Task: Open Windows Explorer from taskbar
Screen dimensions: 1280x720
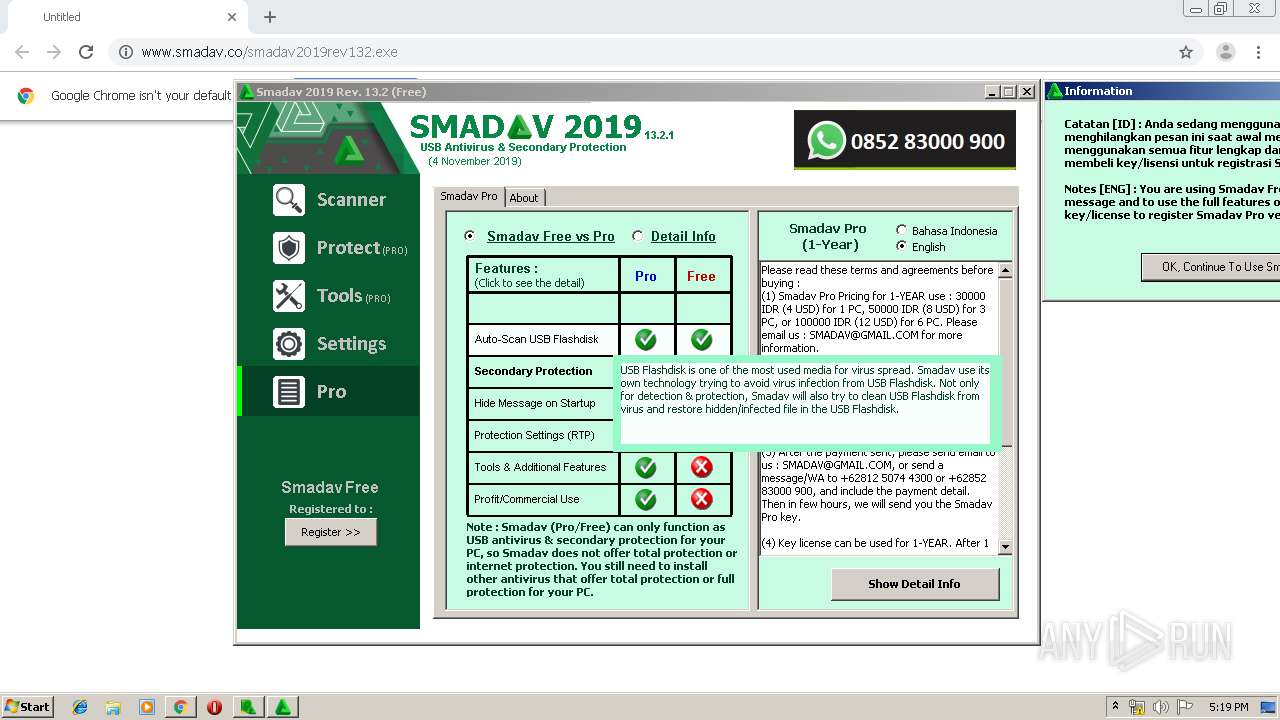Action: tap(113, 707)
